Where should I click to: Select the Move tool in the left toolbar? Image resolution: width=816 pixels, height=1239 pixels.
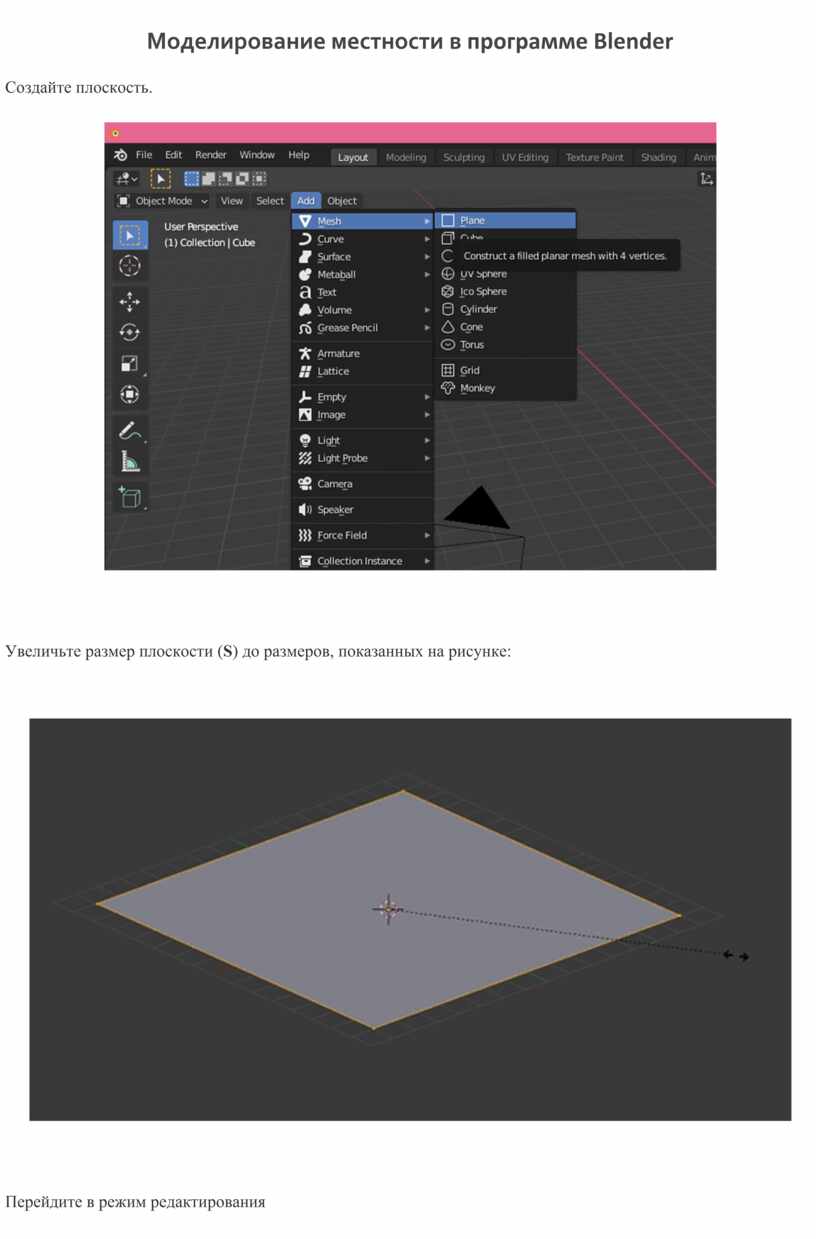[130, 302]
